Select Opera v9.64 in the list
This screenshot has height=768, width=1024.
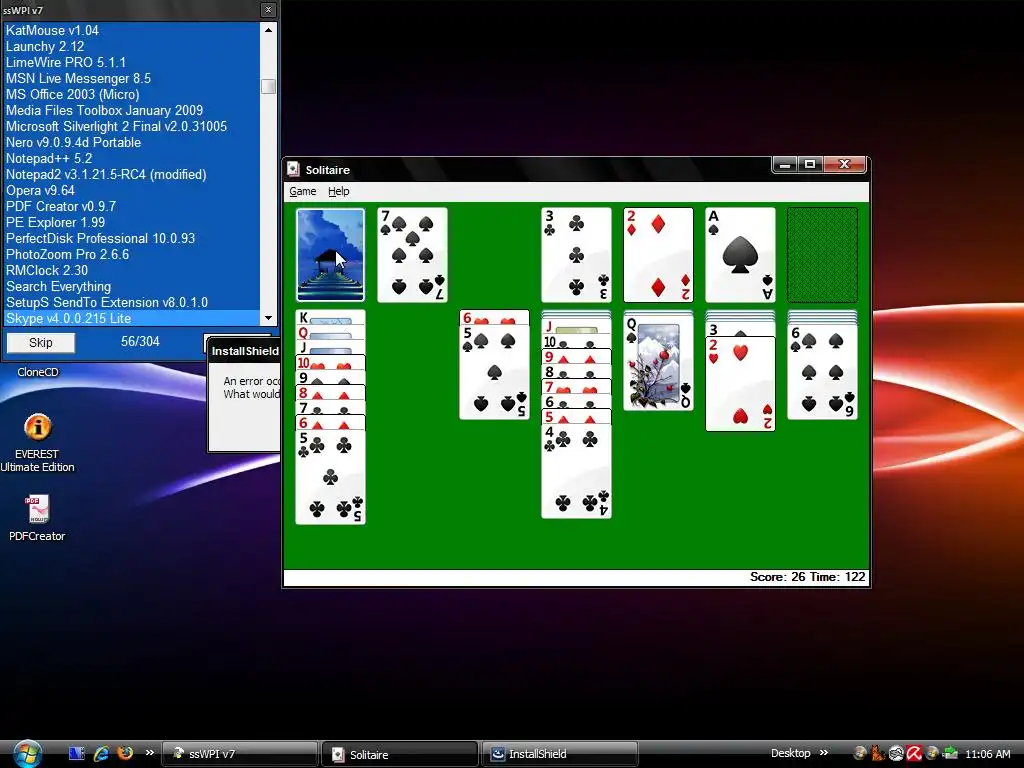(x=132, y=190)
